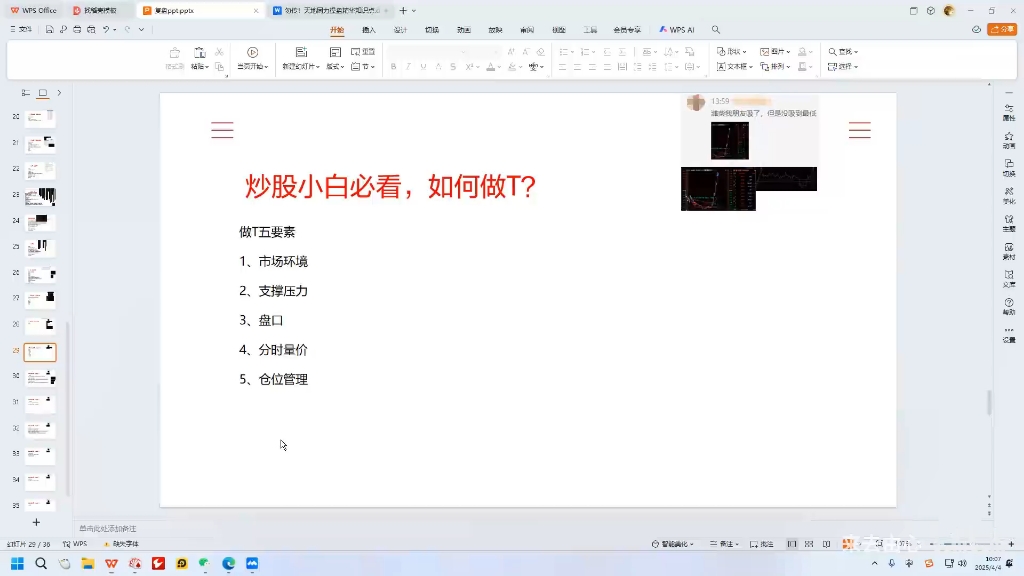Viewport: 1024px width, 576px height.
Task: Click the Format Painter brush icon
Action: (174, 52)
